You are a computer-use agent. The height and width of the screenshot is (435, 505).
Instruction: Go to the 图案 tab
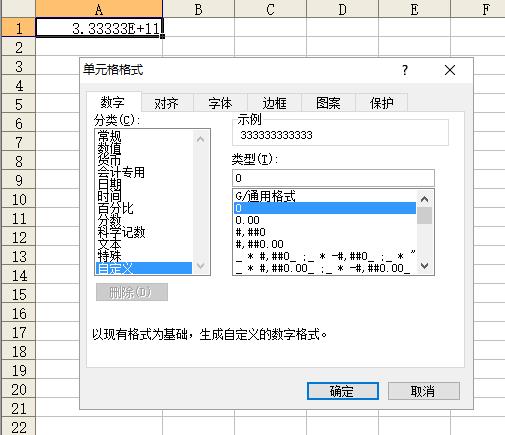328,103
